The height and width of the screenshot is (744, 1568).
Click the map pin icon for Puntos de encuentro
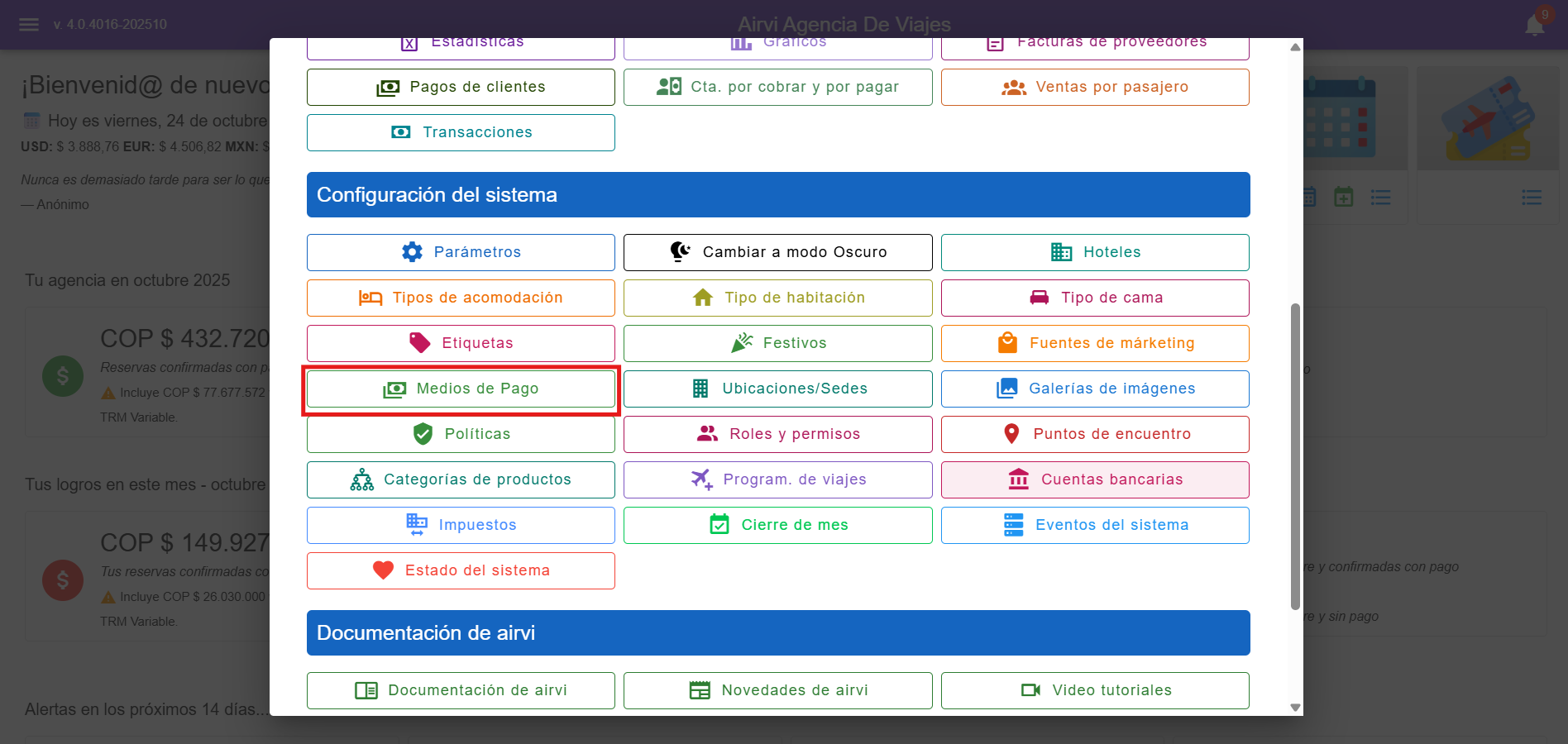[x=1011, y=434]
